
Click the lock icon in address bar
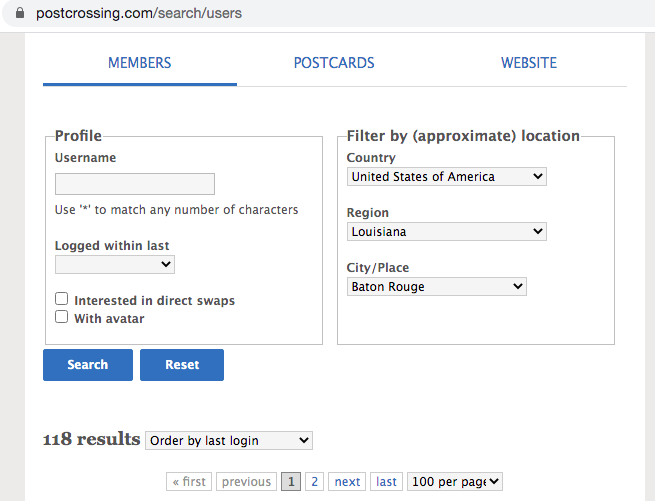click(x=20, y=13)
